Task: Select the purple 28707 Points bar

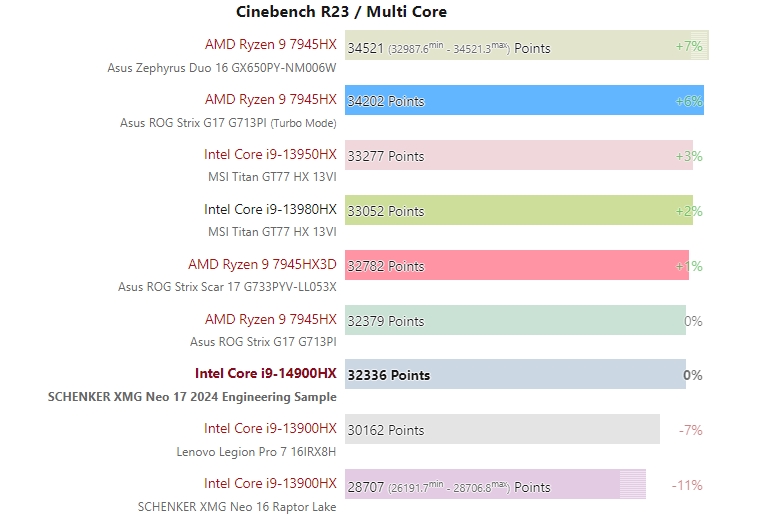Action: point(495,485)
